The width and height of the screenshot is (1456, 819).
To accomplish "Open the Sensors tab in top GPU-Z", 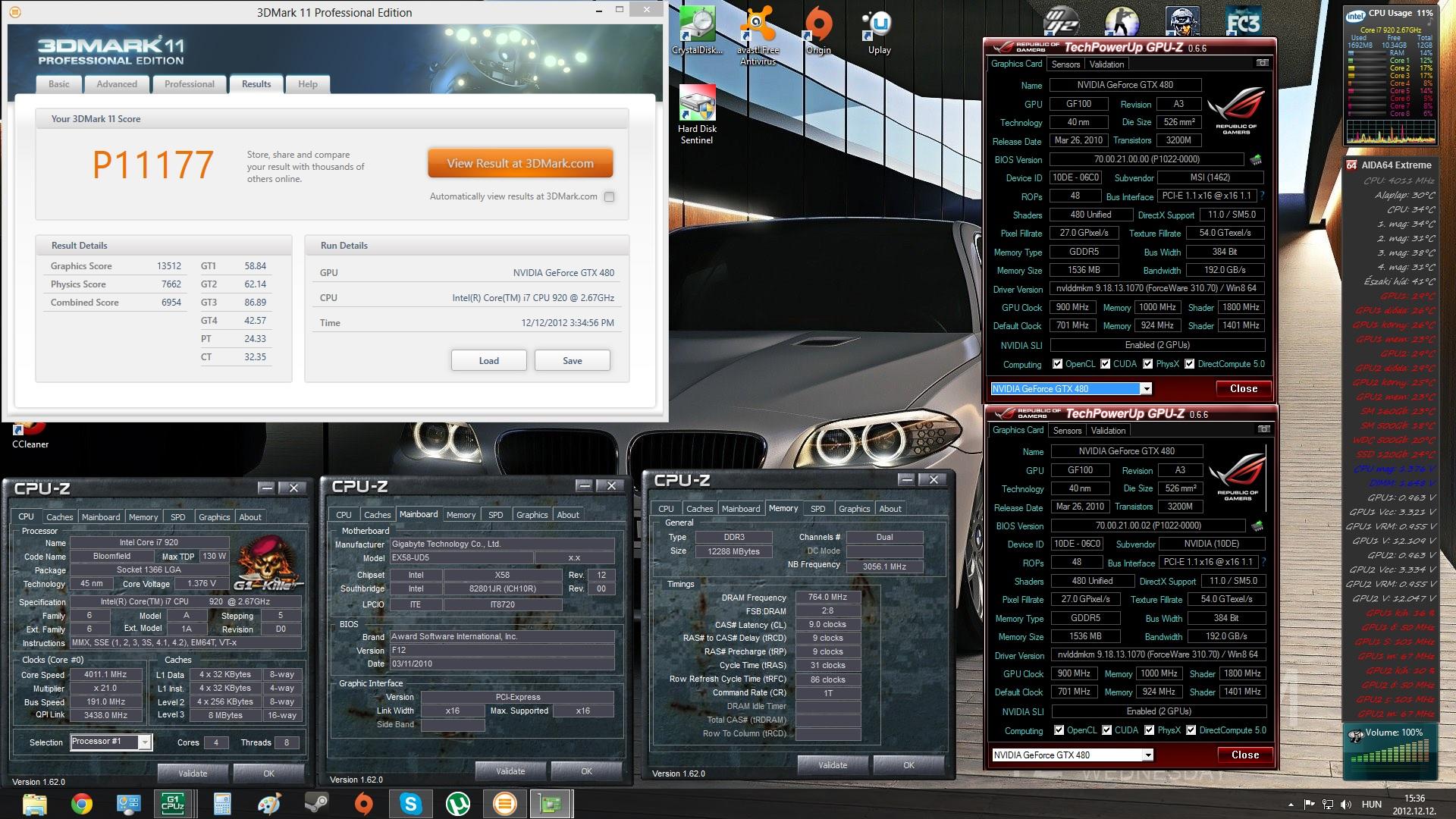I will 1065,64.
